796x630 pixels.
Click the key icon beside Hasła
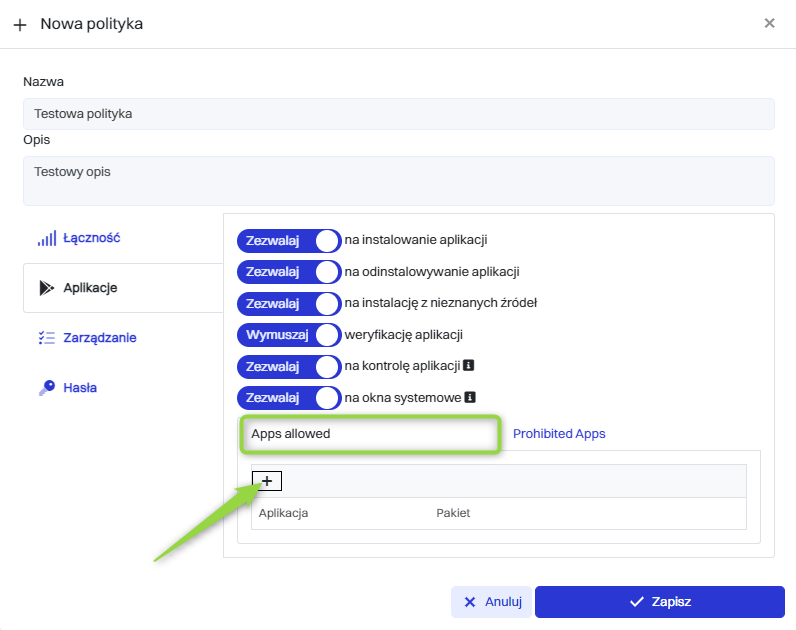[46, 387]
